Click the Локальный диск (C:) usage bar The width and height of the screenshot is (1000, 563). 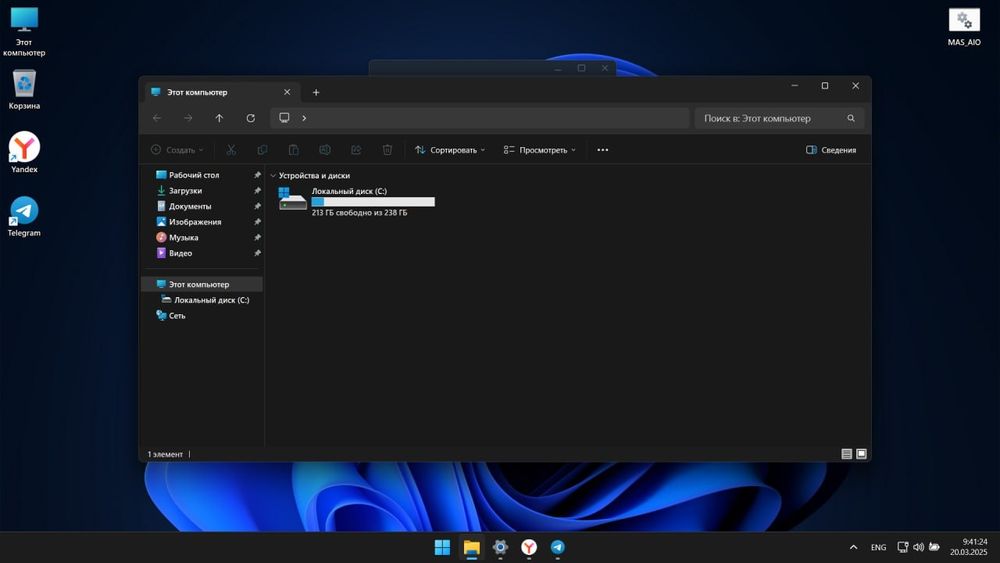(373, 202)
